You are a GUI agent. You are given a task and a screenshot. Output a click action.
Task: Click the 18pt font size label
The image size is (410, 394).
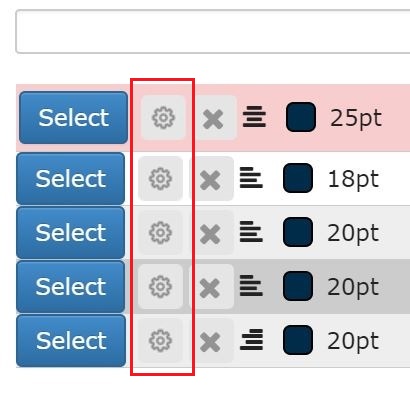click(x=353, y=179)
